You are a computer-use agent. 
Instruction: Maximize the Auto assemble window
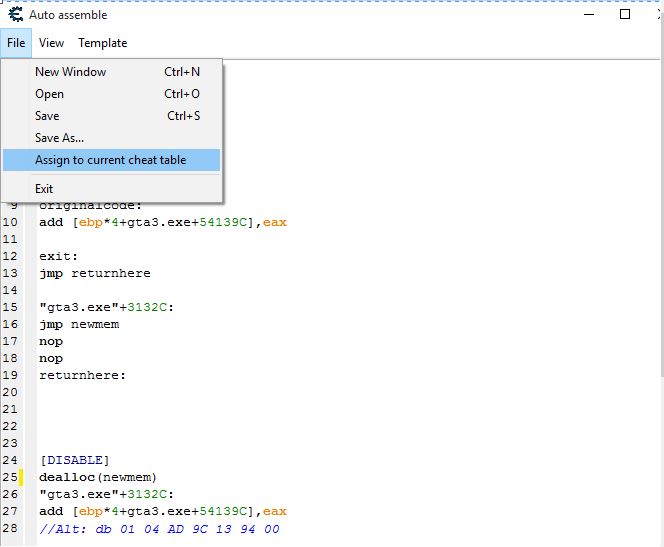pos(625,15)
